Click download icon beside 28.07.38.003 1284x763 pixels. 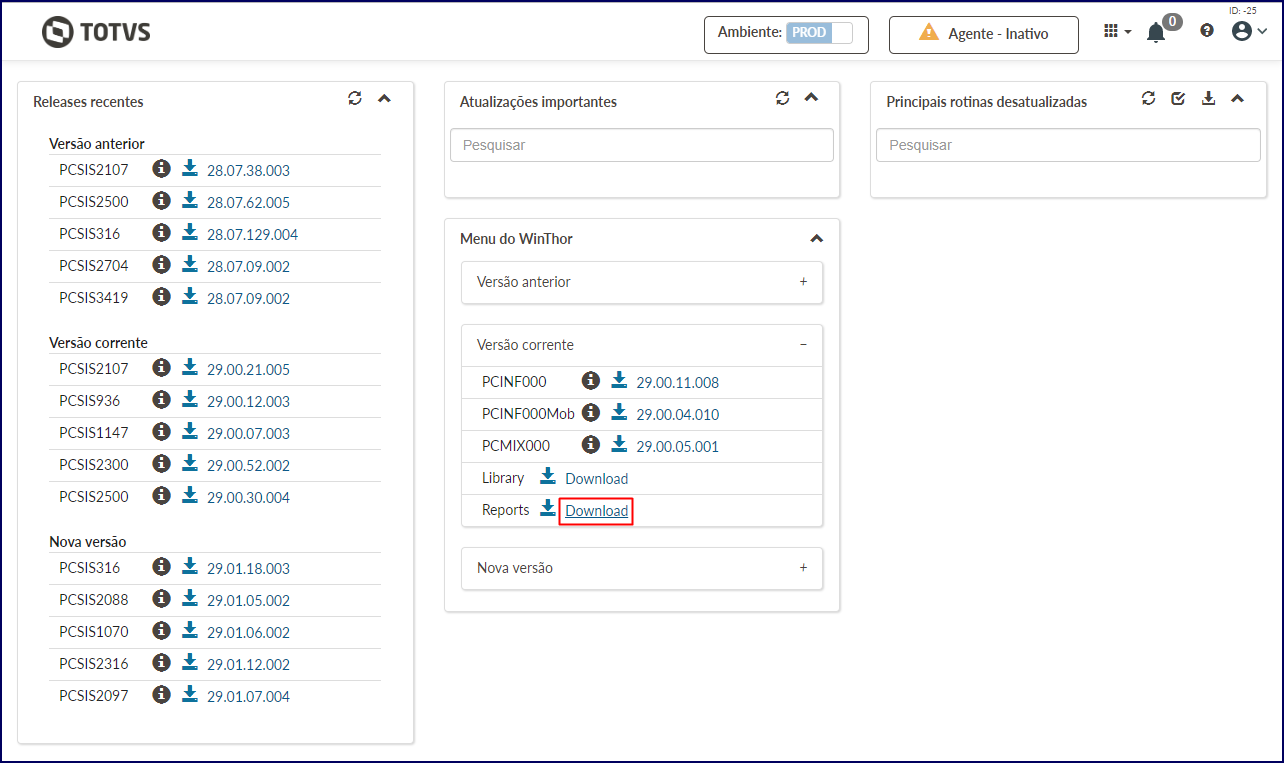tap(190, 168)
